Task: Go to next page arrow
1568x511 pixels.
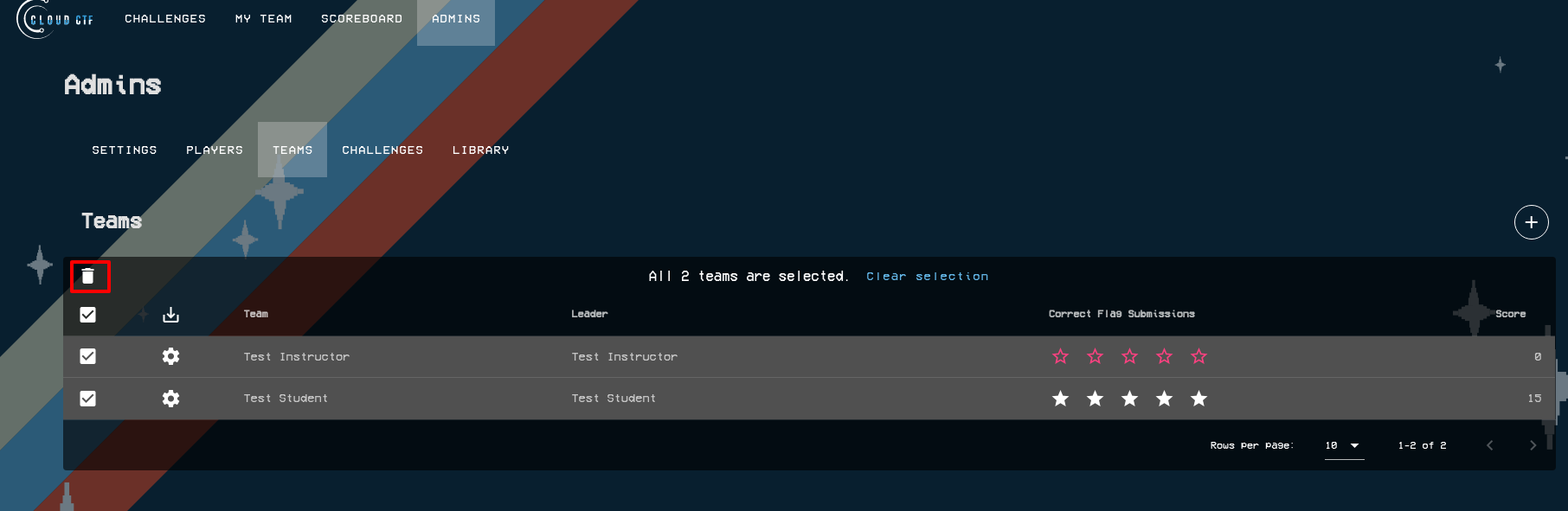Action: click(x=1533, y=445)
